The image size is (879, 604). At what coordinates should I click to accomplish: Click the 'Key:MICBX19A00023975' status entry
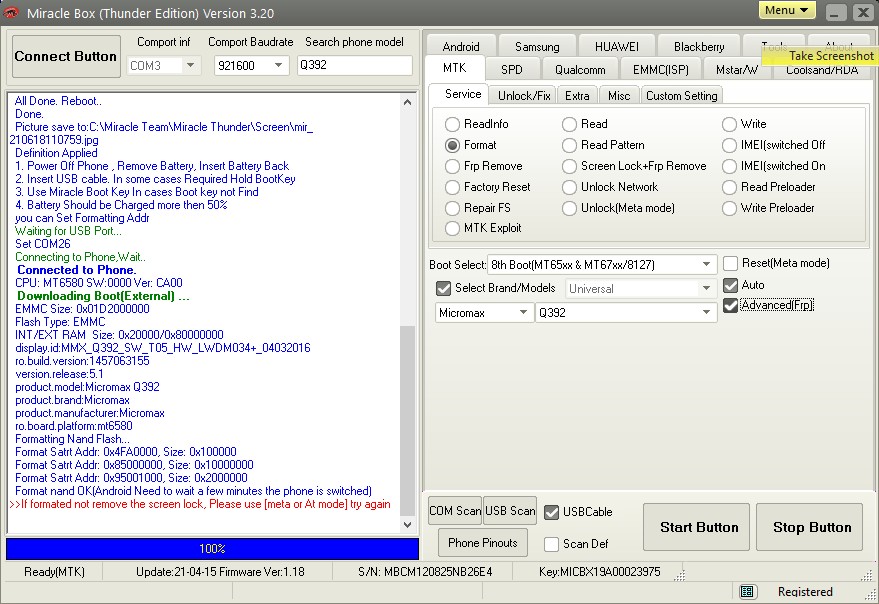pos(599,572)
